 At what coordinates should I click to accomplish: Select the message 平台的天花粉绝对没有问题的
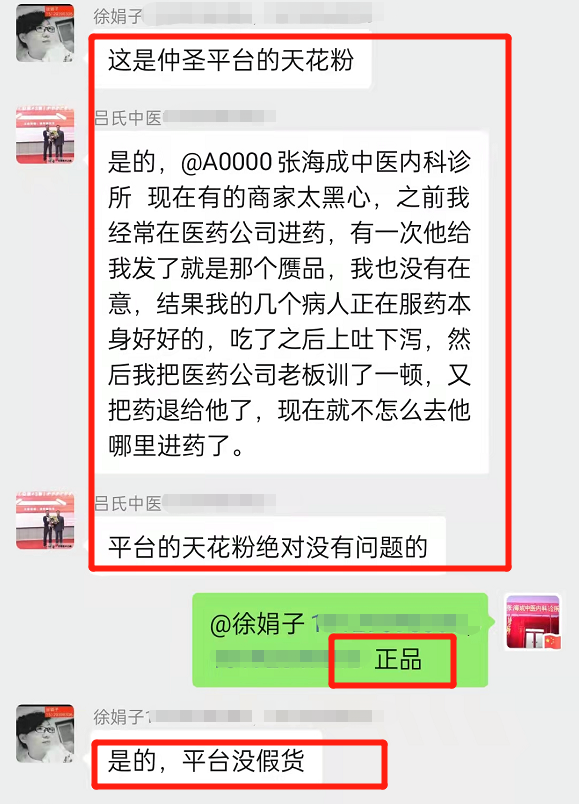(269, 546)
